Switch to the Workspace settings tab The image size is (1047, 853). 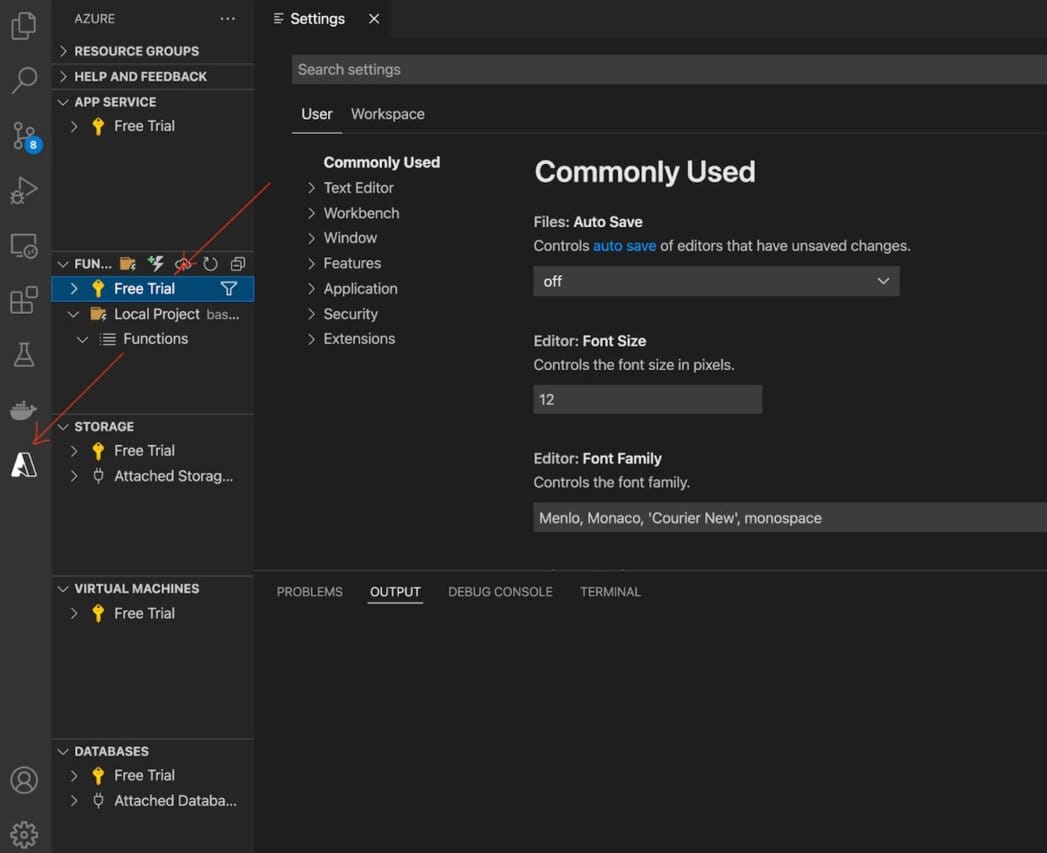(x=387, y=114)
